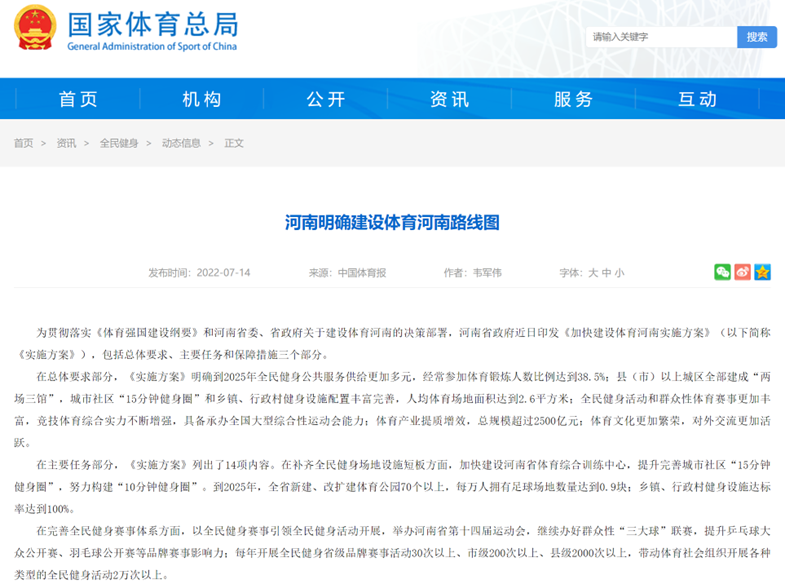Click the yellow star favorite icon
The width and height of the screenshot is (785, 586).
[x=762, y=272]
